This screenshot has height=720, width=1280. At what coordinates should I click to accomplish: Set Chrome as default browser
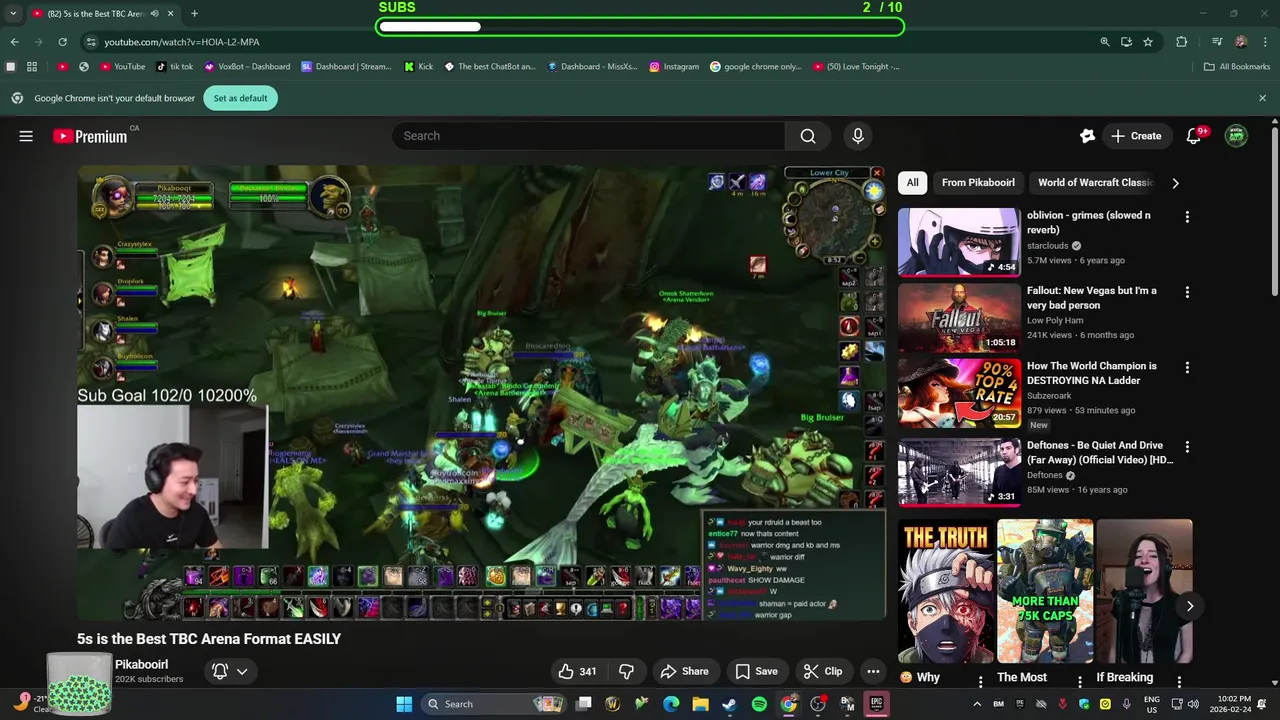[240, 98]
